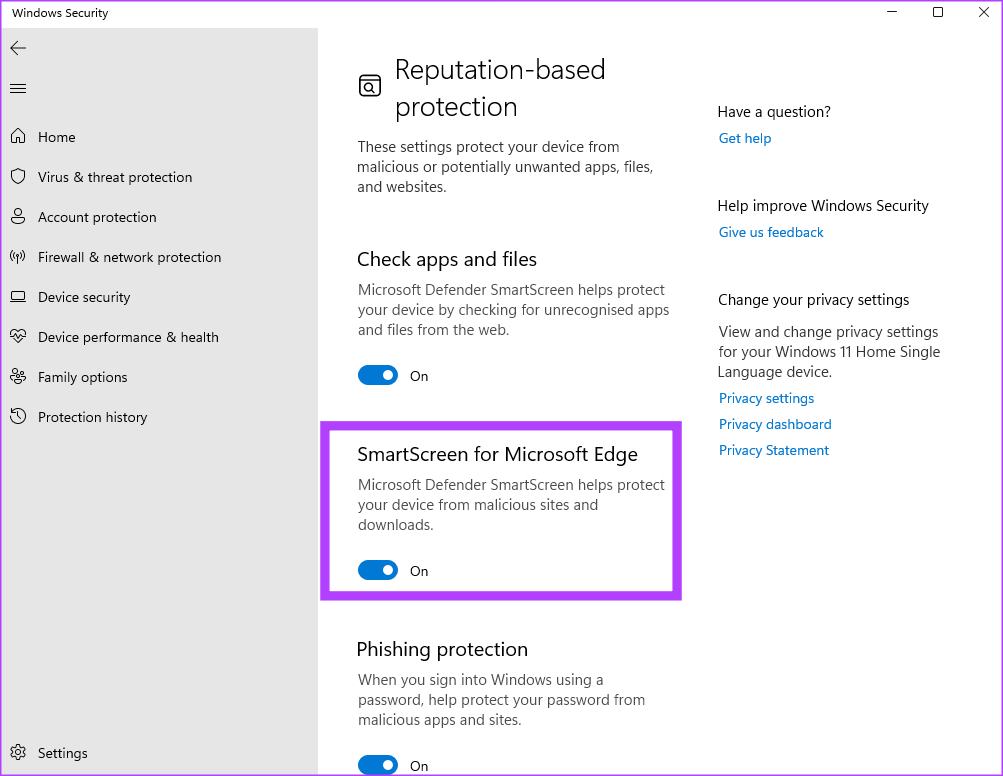Viewport: 1003px width, 776px height.
Task: Click the Reputation-based protection header icon
Action: [370, 86]
